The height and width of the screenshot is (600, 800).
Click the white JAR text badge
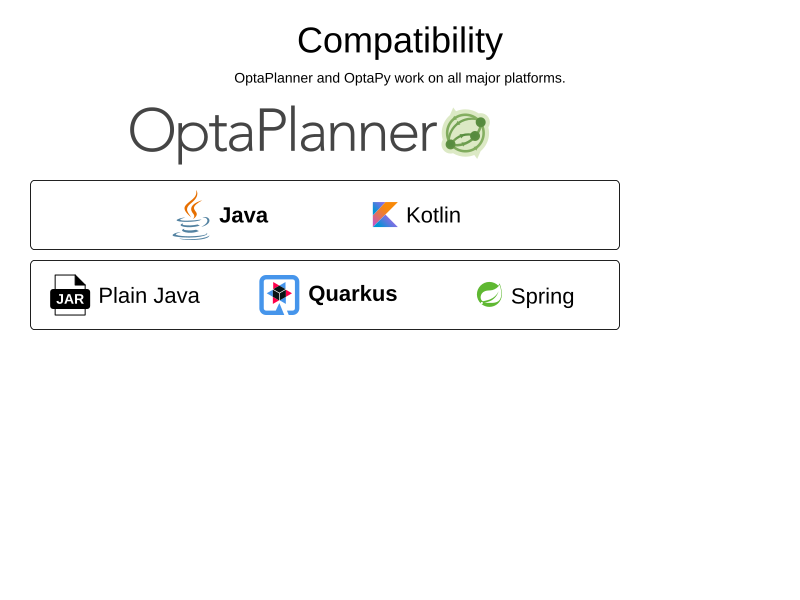[70, 299]
